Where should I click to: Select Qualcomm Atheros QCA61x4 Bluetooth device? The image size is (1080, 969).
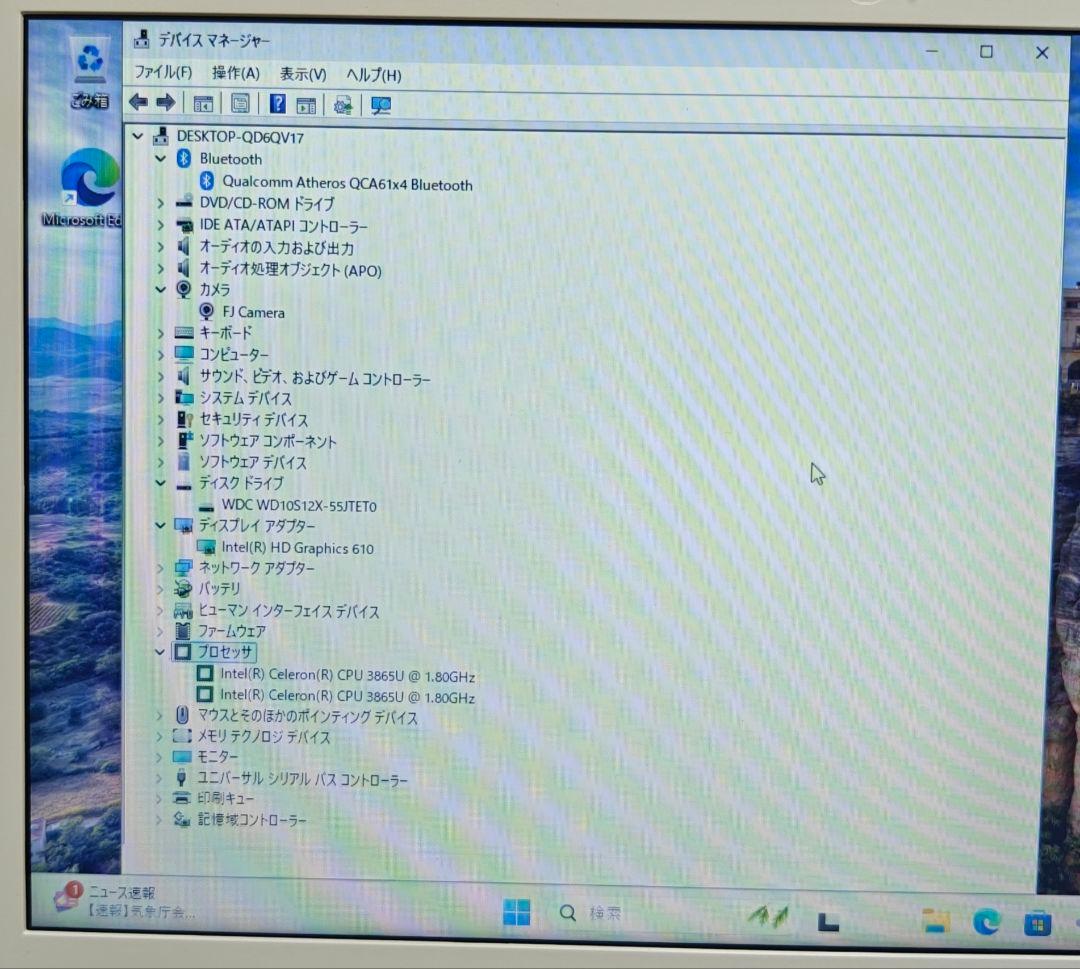coord(347,183)
